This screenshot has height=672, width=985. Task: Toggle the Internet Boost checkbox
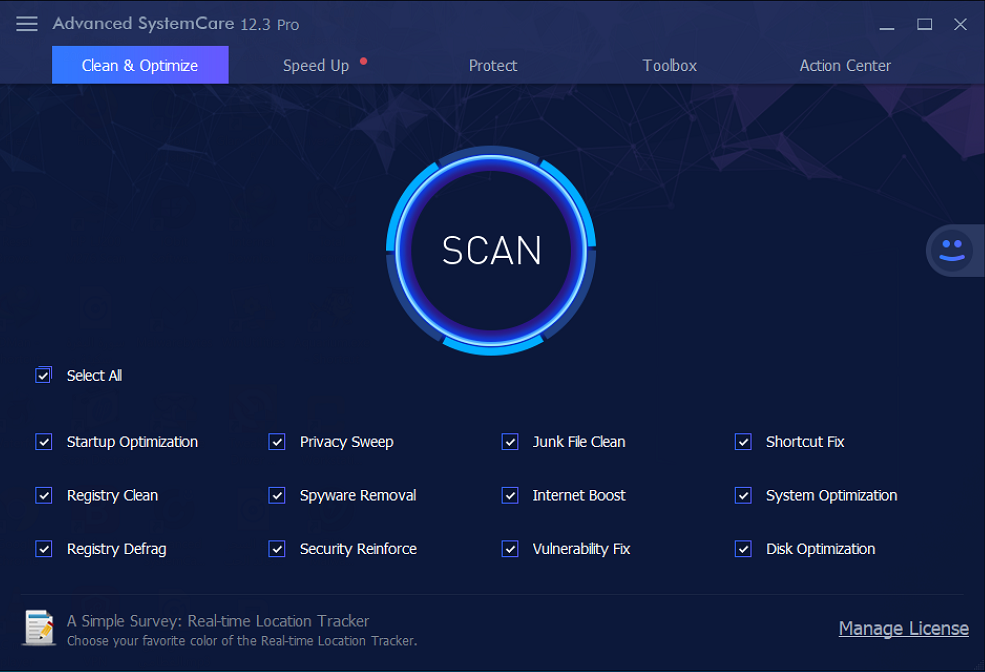coord(510,496)
